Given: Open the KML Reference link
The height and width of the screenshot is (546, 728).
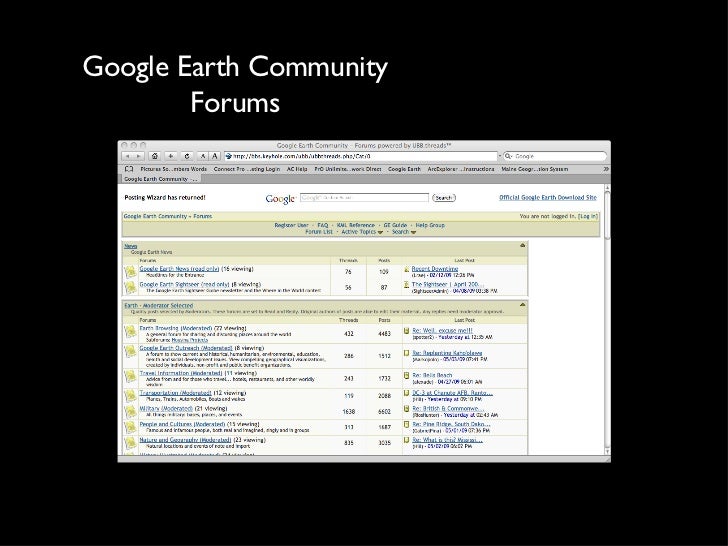Looking at the screenshot, I should click(x=356, y=225).
